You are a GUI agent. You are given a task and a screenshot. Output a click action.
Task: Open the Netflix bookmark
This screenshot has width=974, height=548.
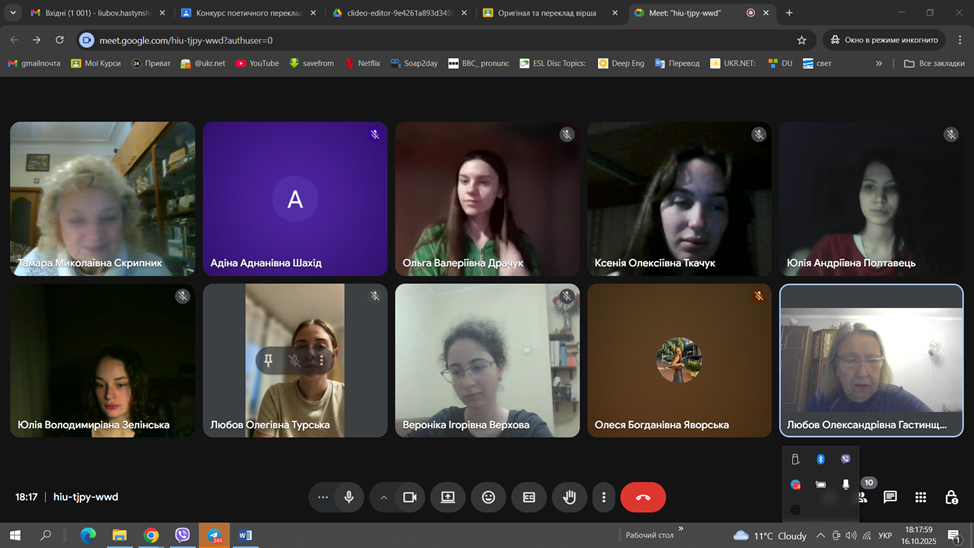click(362, 63)
